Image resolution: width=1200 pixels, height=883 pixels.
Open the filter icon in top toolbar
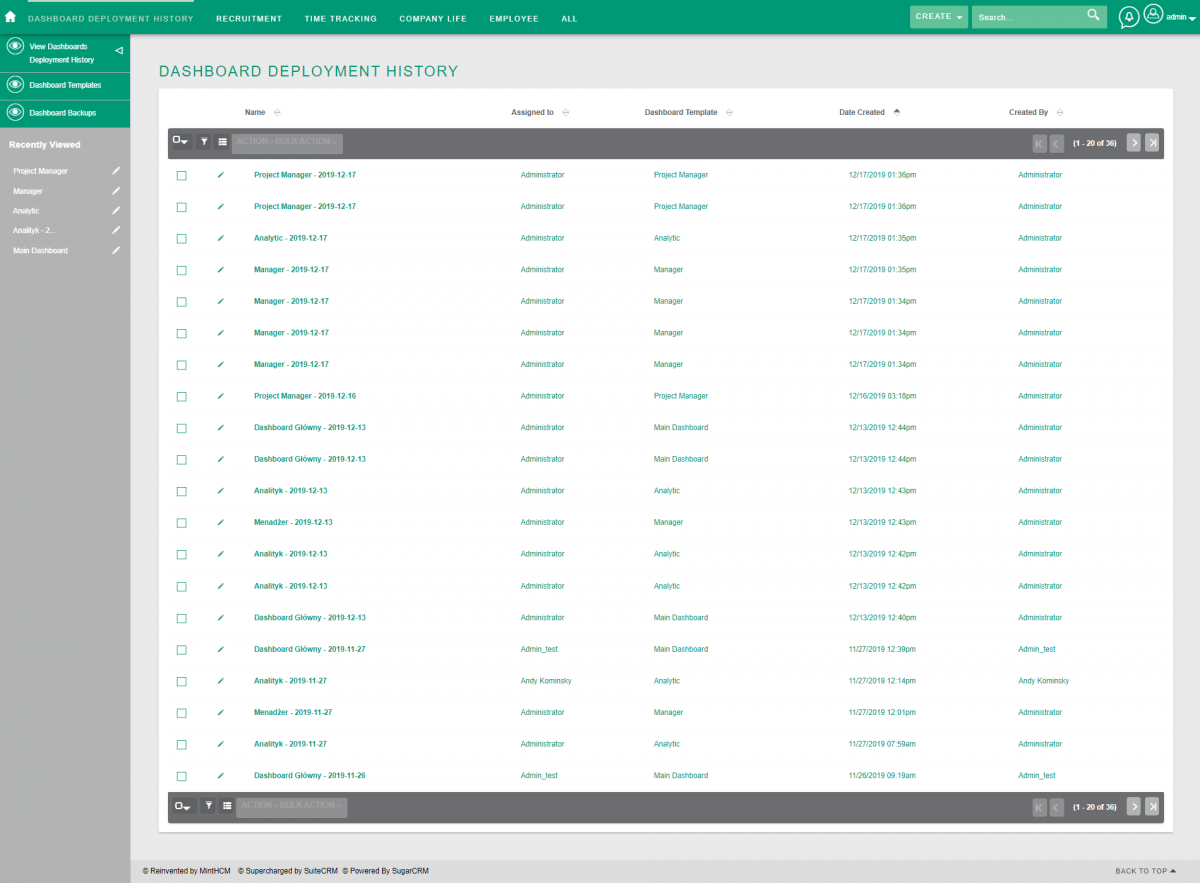pyautogui.click(x=204, y=142)
